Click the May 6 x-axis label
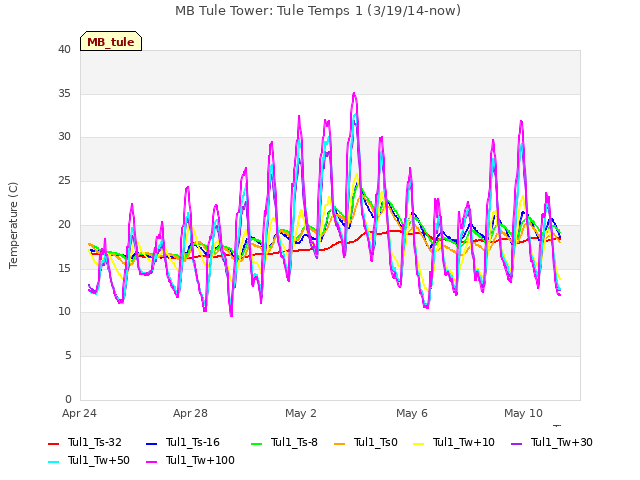Screen dimensions: 640x480 pos(412,413)
